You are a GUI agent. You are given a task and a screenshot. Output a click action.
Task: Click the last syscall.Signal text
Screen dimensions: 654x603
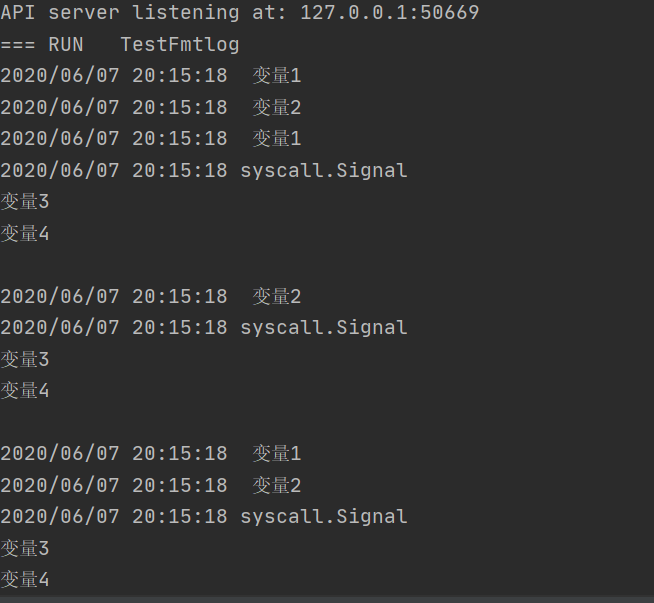323,516
